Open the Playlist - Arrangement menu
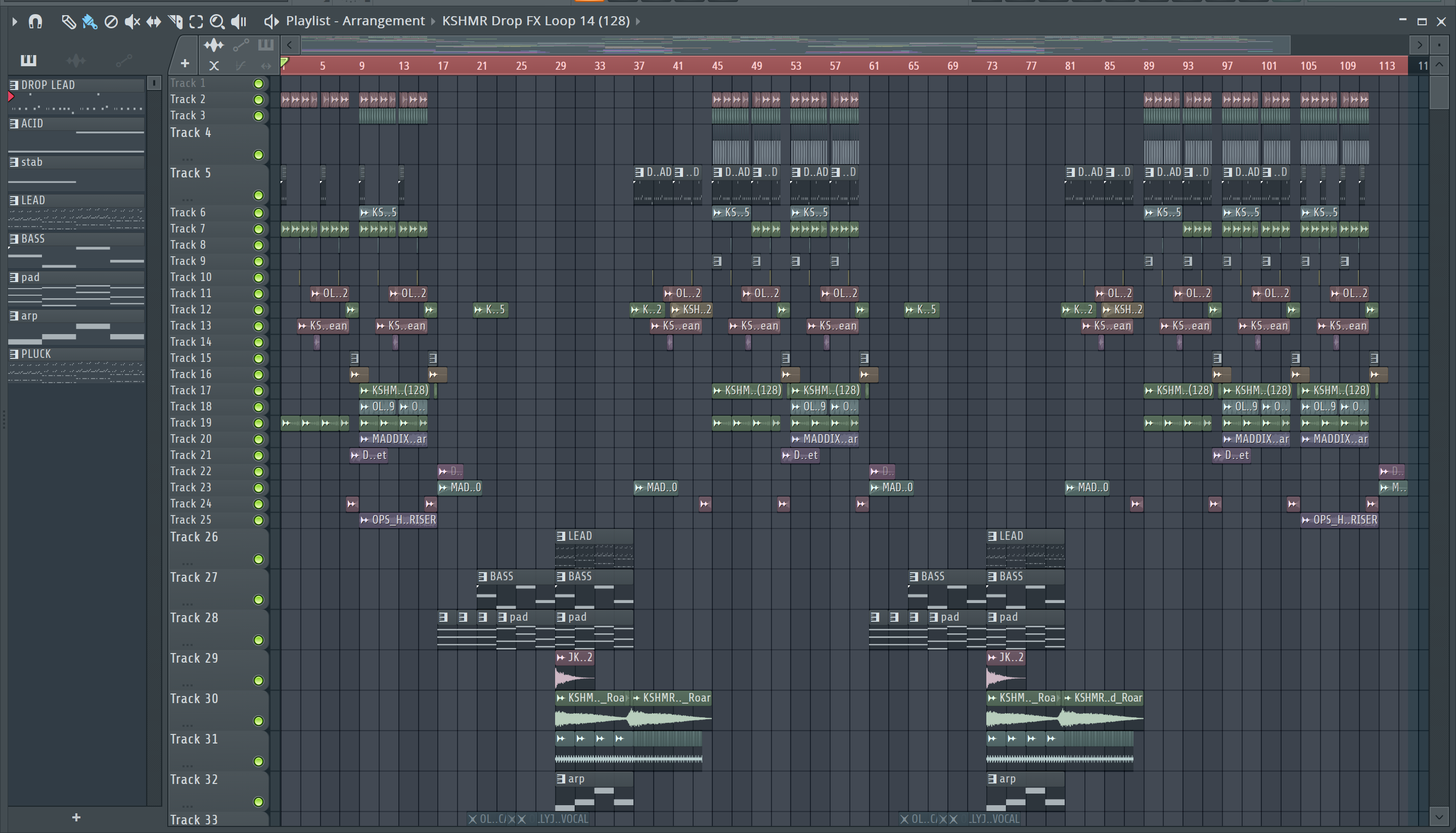1456x833 pixels. click(x=355, y=21)
